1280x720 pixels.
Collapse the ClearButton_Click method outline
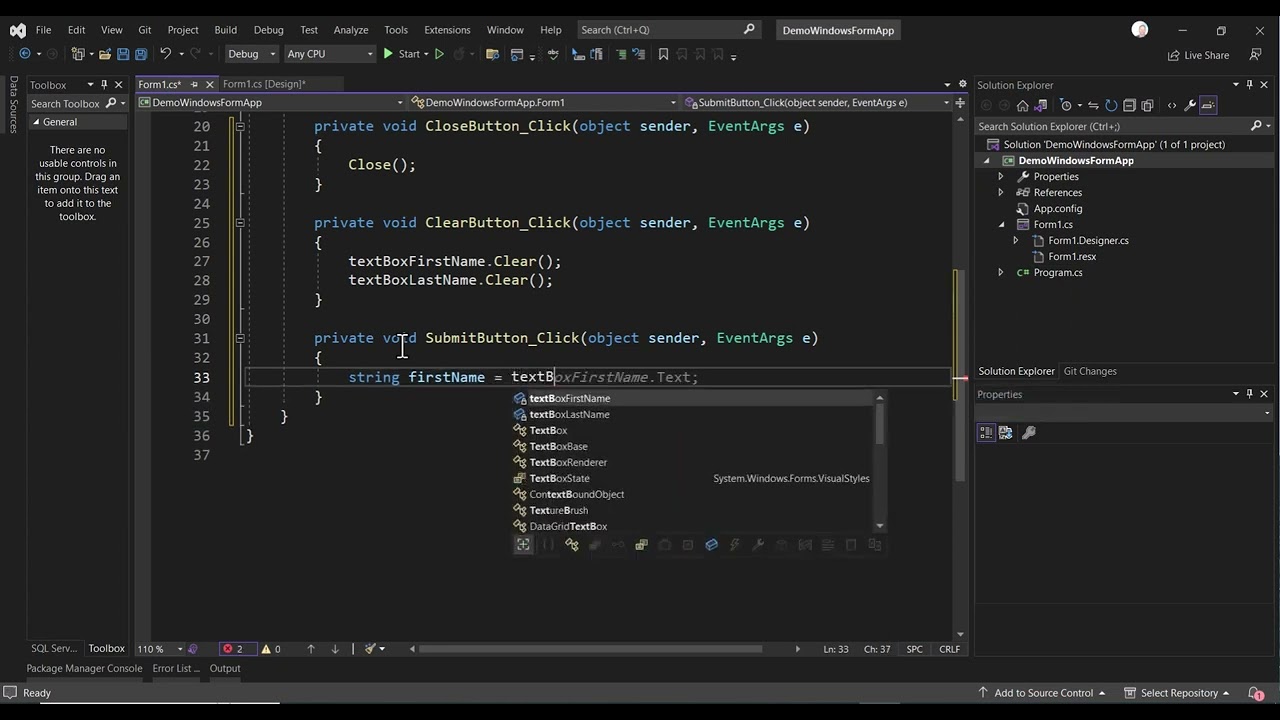coord(240,223)
